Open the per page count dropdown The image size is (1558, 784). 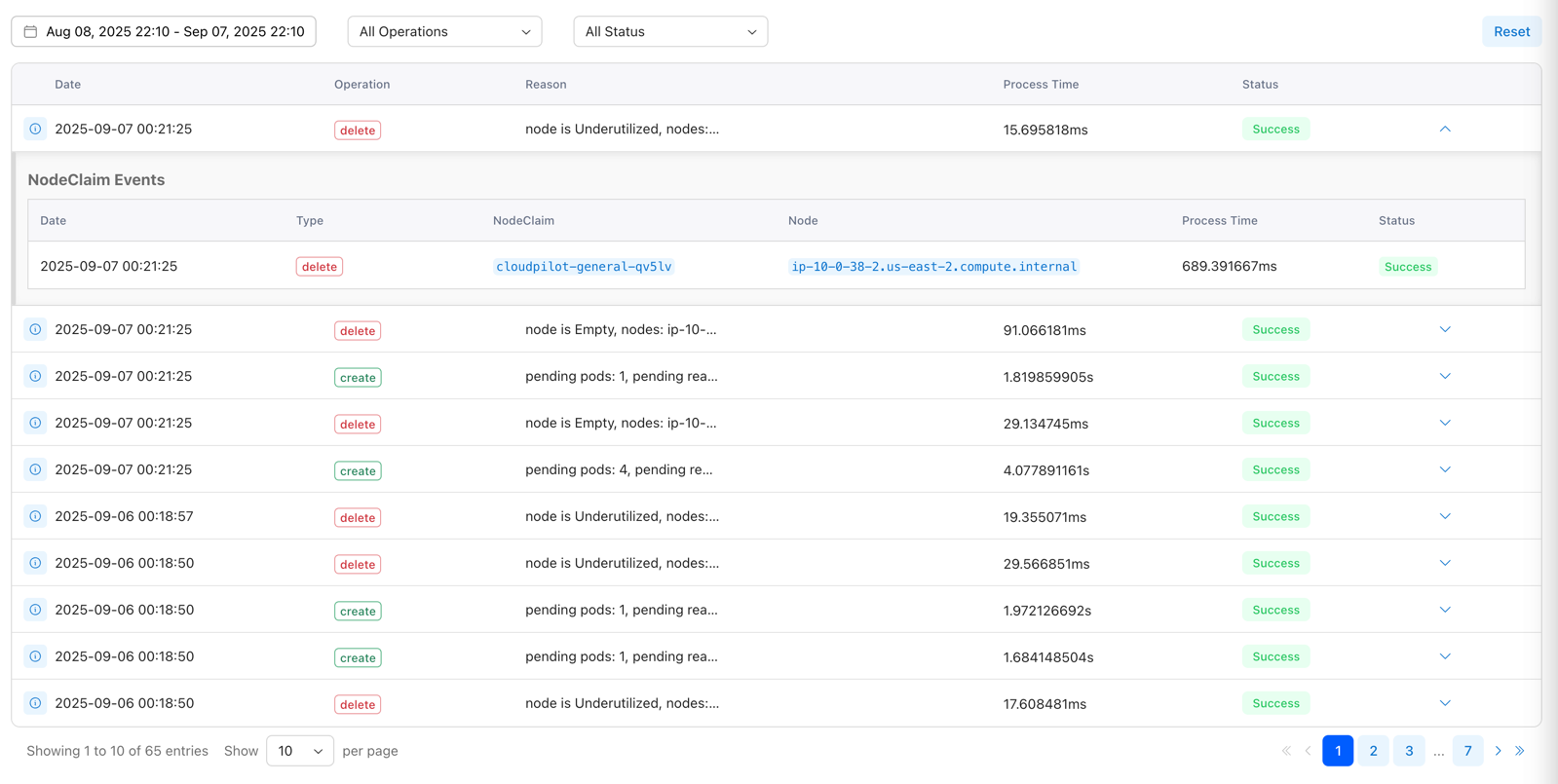click(300, 751)
